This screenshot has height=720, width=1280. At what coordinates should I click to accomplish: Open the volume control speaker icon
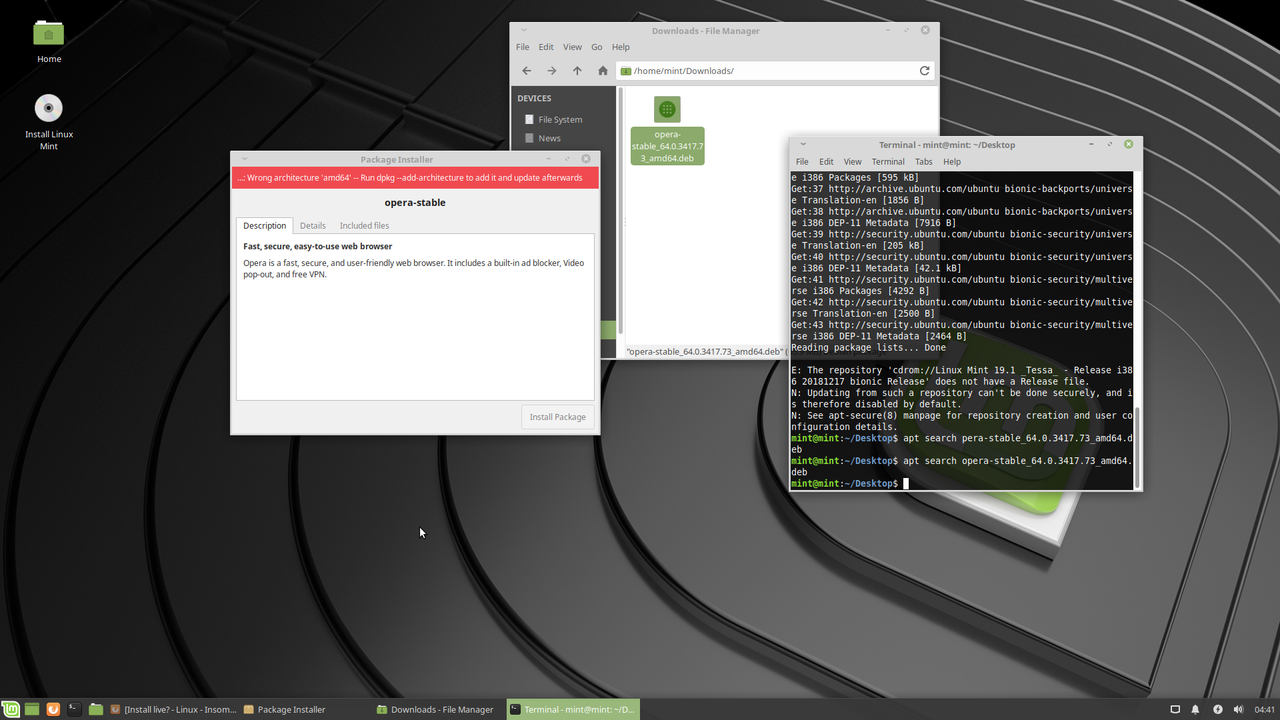tap(1238, 709)
